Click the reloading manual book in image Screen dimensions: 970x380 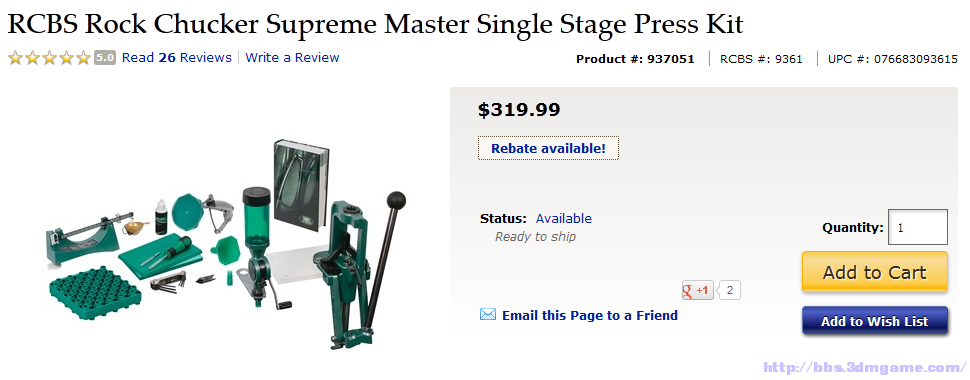pyautogui.click(x=300, y=186)
